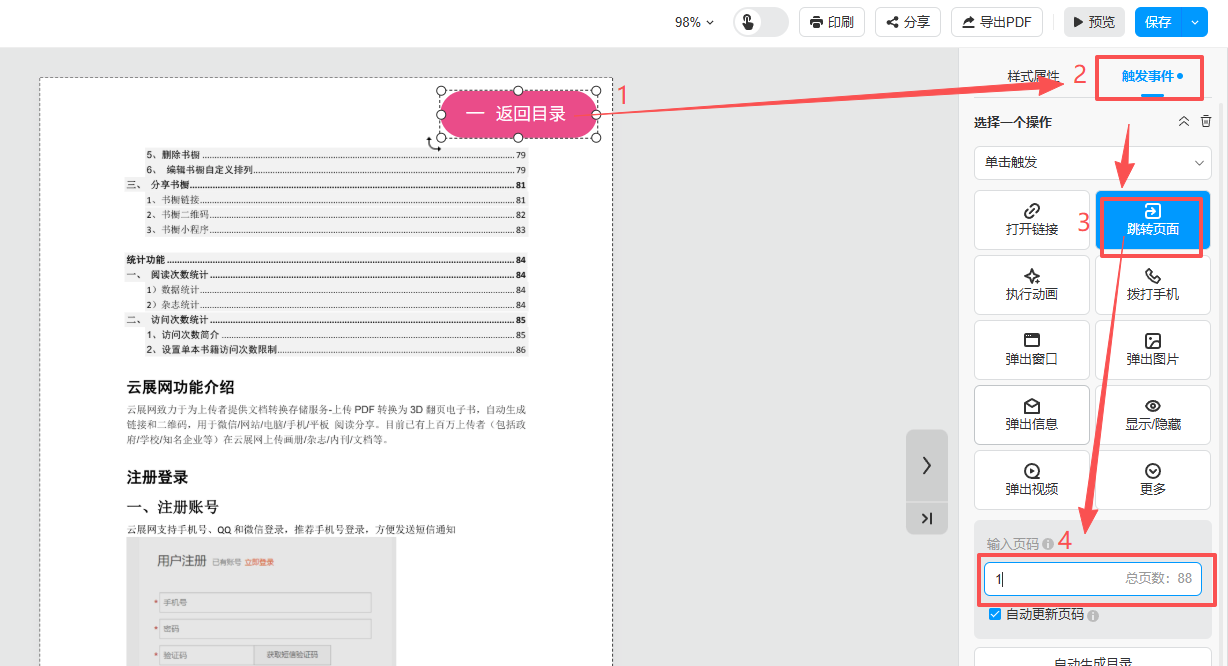Click the 导出PDF button
Viewport: 1228px width, 666px height.
point(996,22)
